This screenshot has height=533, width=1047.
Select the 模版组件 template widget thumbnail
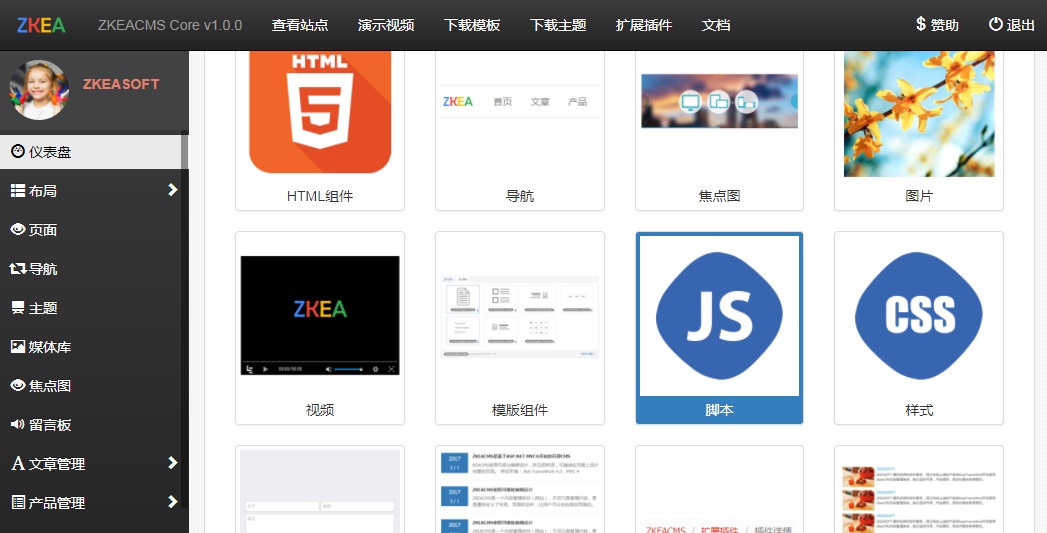[x=519, y=317]
